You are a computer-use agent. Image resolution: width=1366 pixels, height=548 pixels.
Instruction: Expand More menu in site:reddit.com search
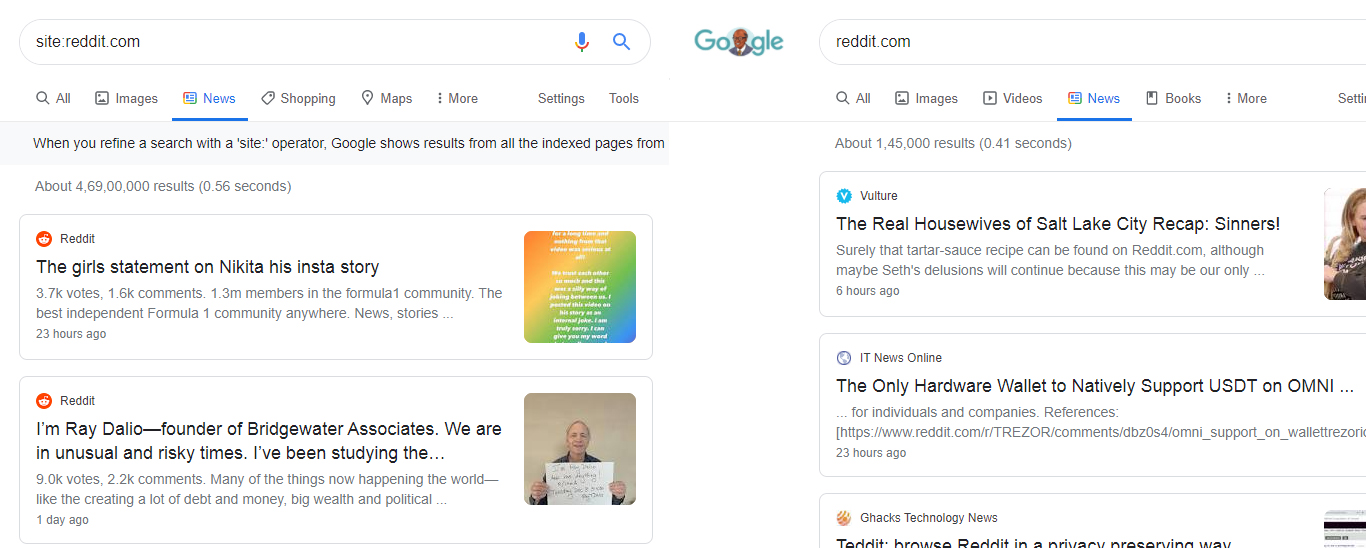(457, 98)
